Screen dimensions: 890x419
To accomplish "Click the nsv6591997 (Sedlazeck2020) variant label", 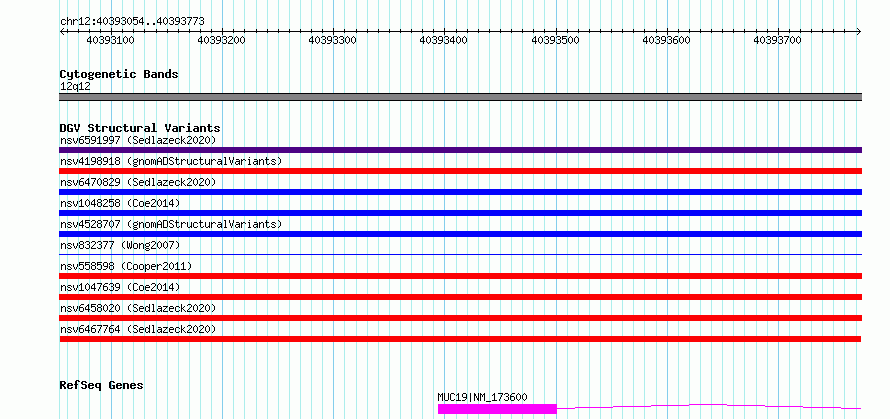I will point(138,140).
